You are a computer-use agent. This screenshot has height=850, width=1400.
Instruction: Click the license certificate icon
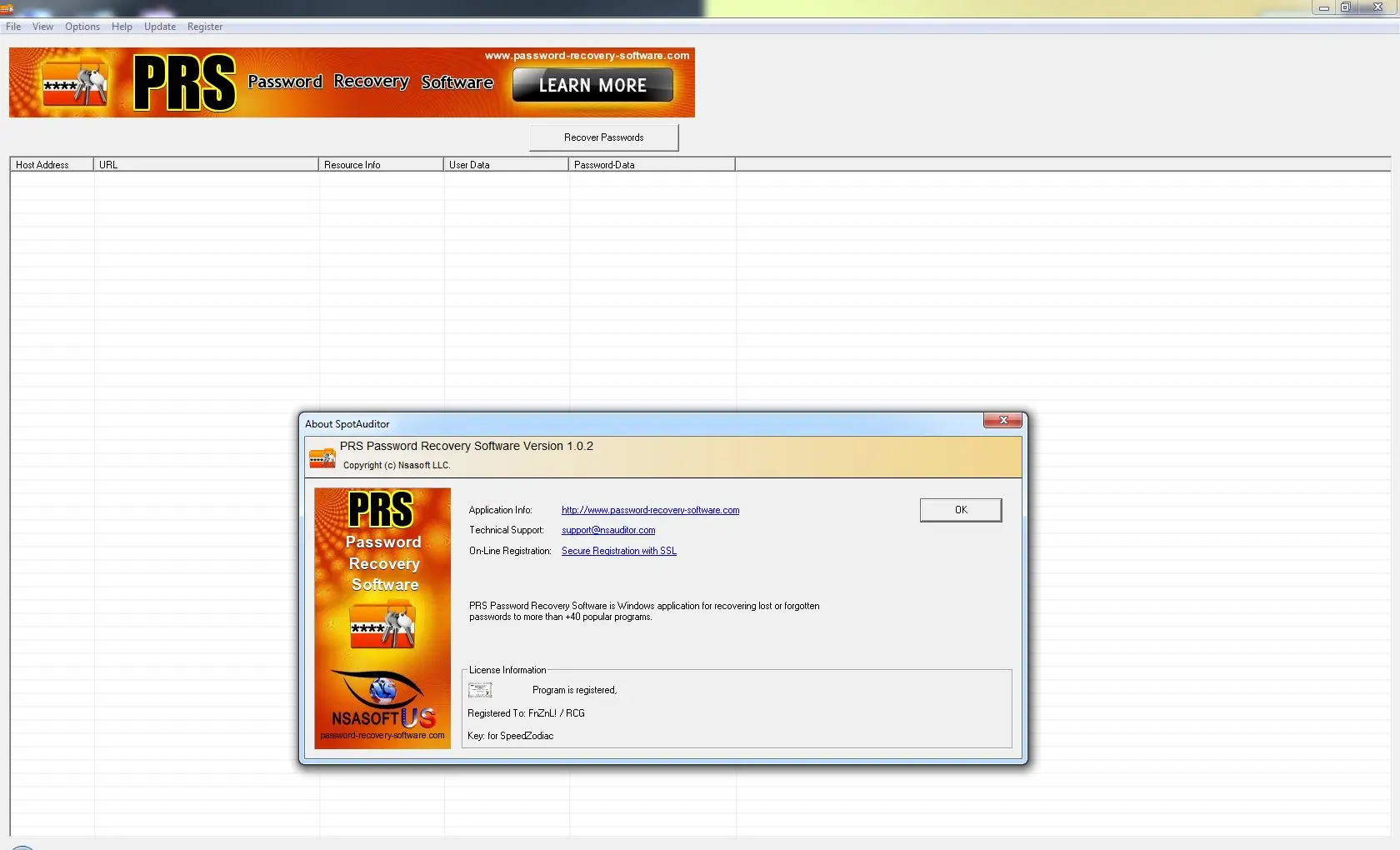480,690
